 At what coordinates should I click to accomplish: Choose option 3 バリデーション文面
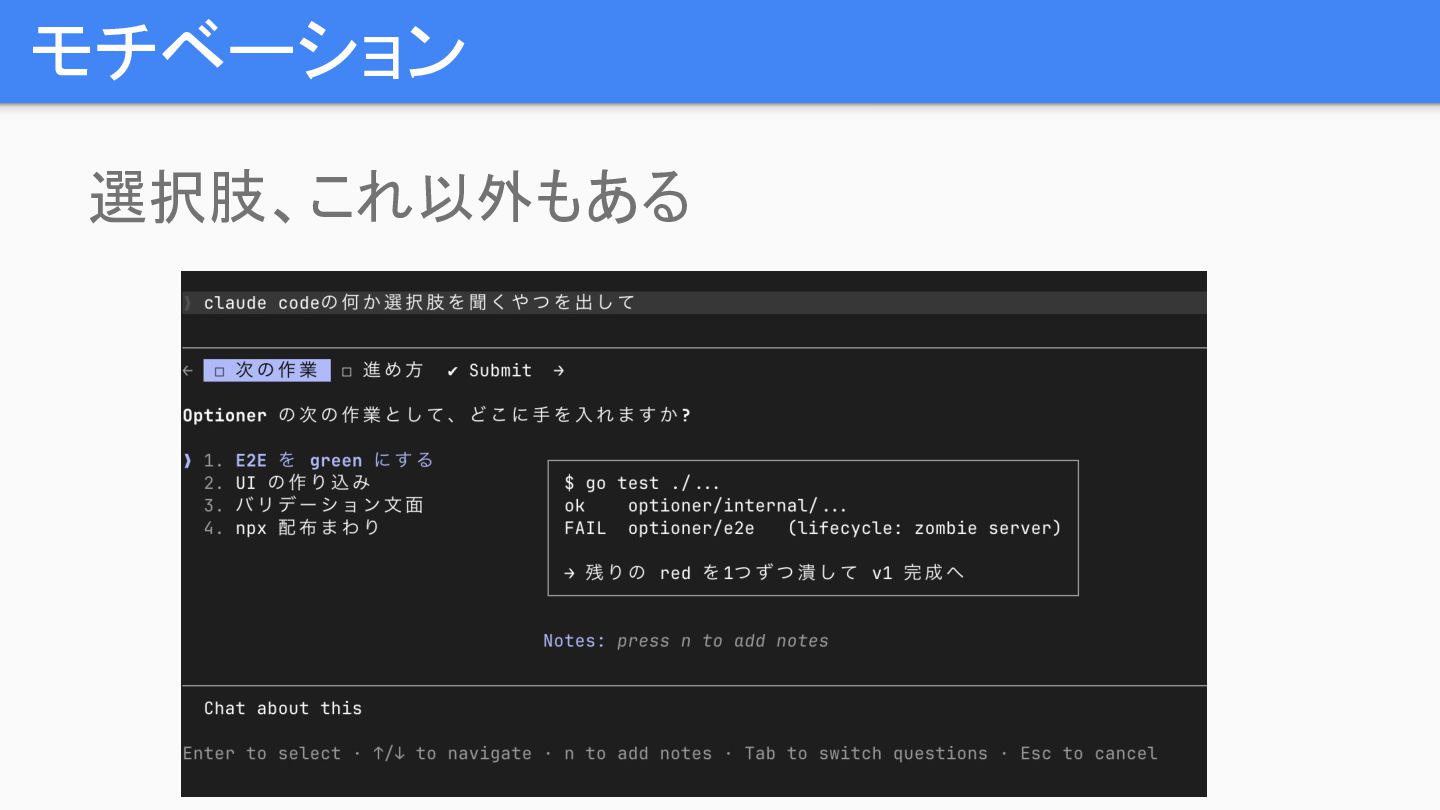[x=314, y=505]
